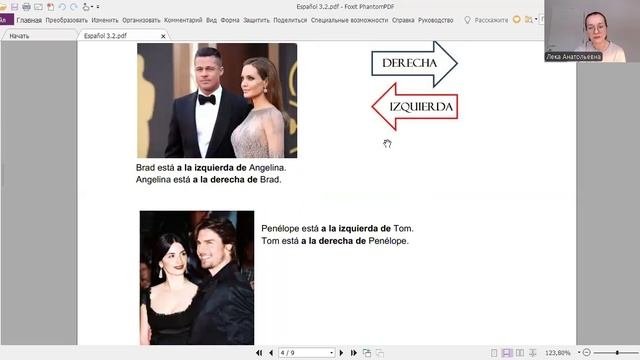Screen dimensions: 640x360
Task: Click the Расскажите search field
Action: point(491,20)
